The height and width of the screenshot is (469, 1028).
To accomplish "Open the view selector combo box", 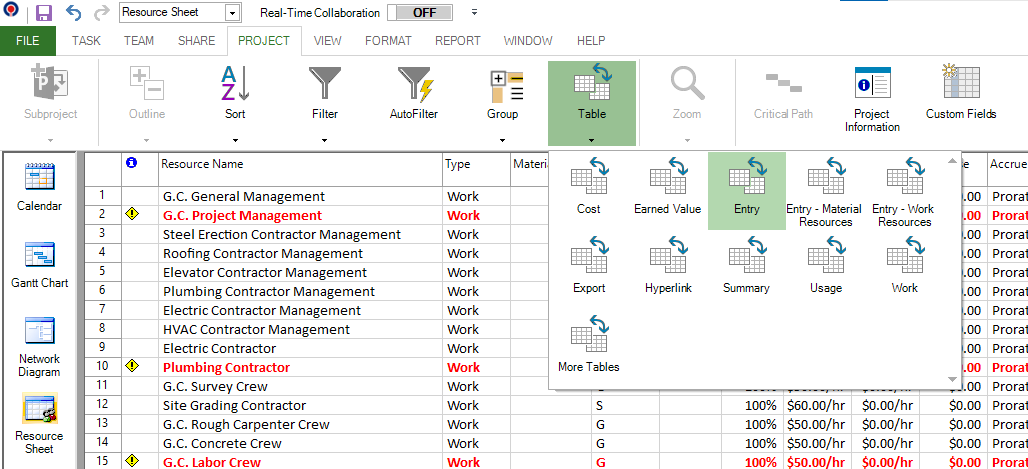I will pyautogui.click(x=180, y=12).
